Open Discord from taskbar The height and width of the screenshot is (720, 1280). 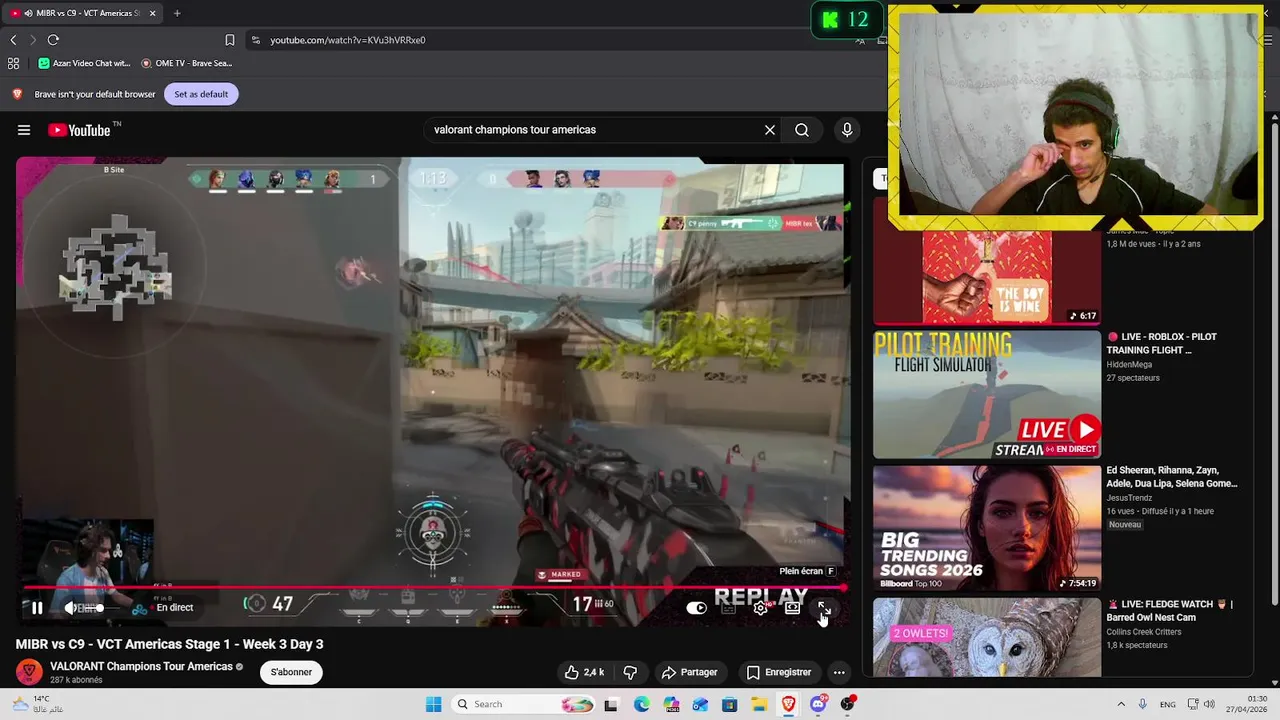pos(818,704)
